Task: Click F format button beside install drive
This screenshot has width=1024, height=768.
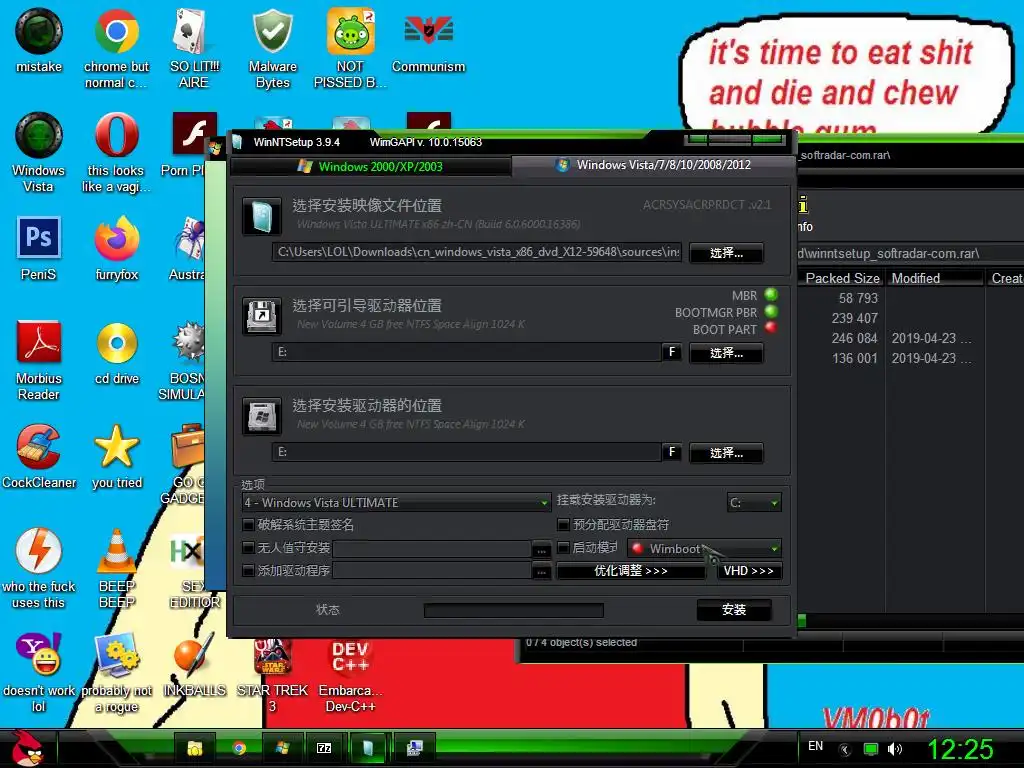Action: (x=671, y=452)
